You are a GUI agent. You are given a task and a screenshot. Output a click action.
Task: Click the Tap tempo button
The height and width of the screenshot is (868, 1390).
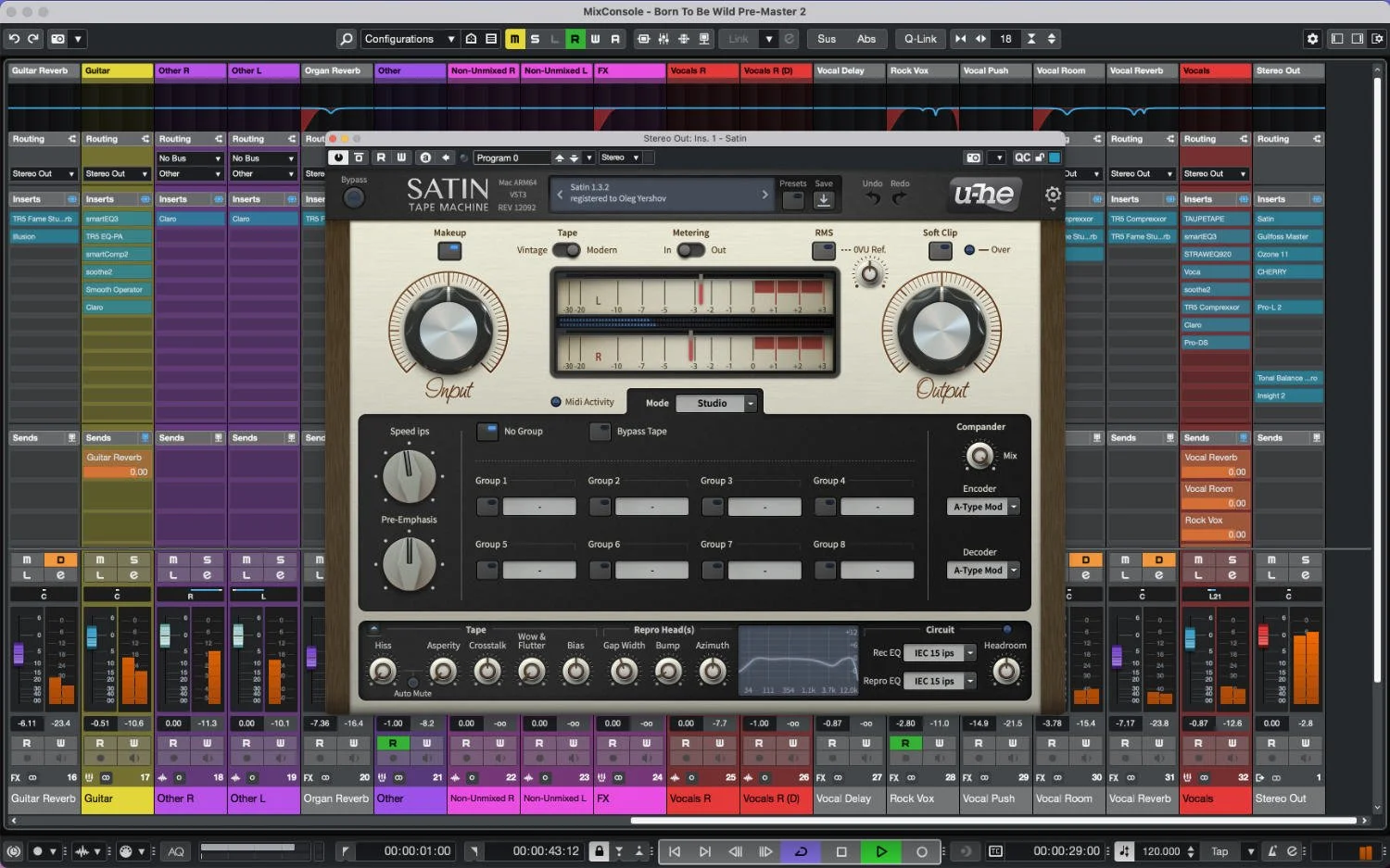1219,851
